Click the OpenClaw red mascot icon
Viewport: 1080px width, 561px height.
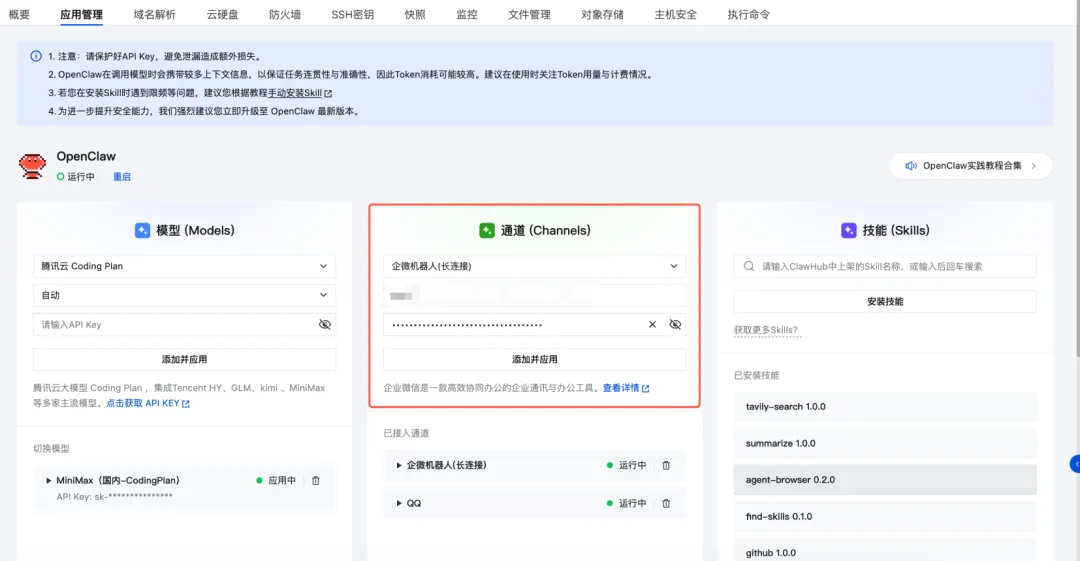(32, 166)
